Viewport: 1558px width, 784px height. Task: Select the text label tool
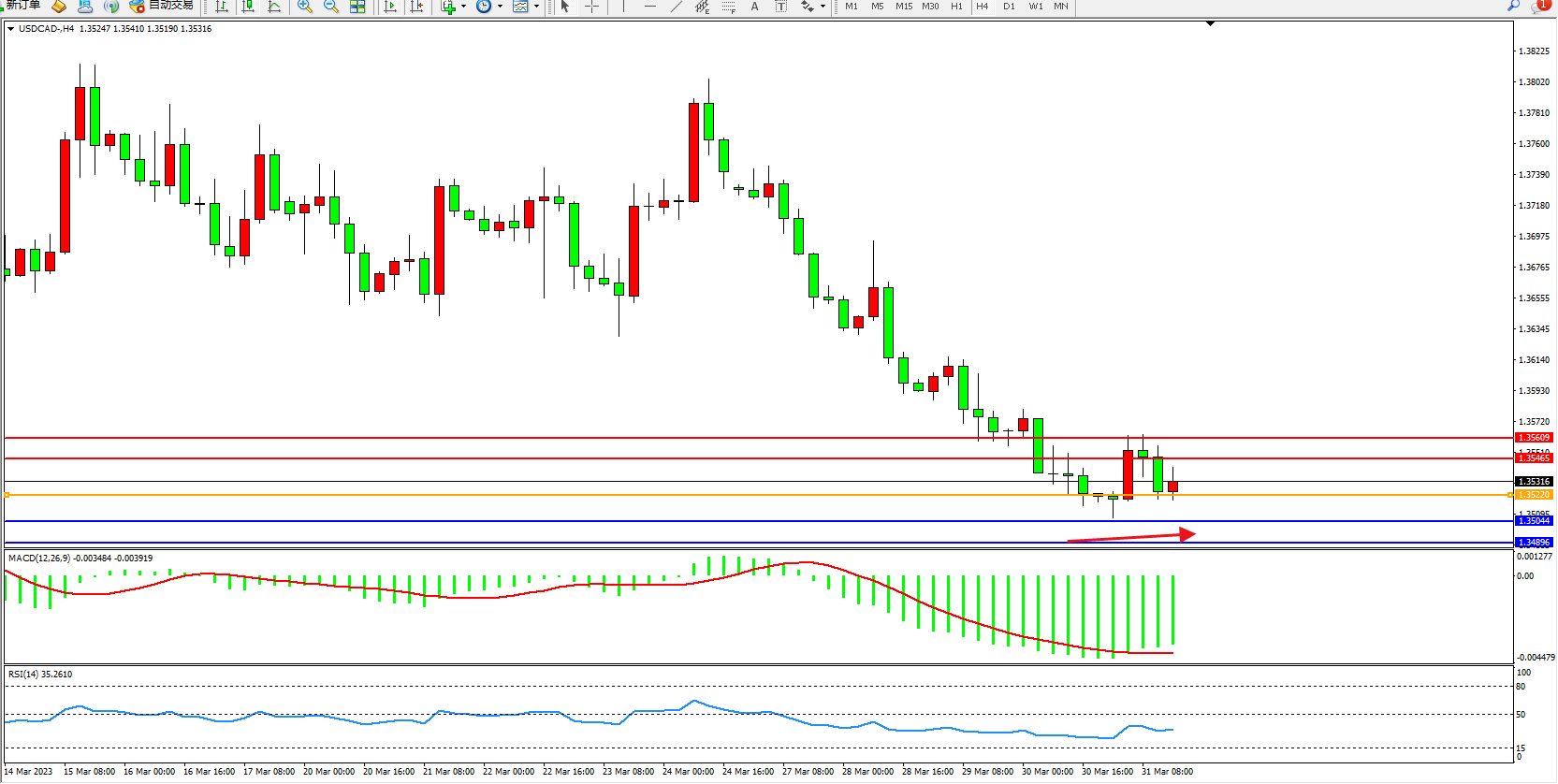coord(781,7)
